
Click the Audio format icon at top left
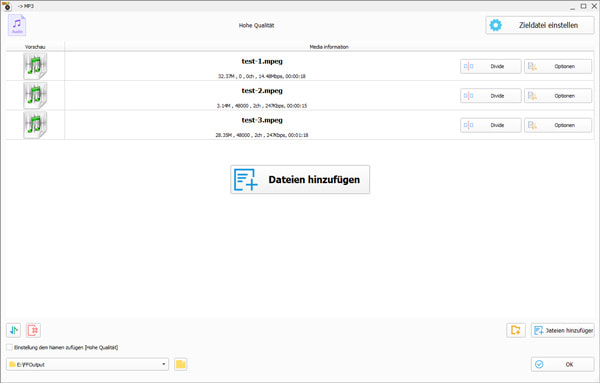[x=17, y=25]
